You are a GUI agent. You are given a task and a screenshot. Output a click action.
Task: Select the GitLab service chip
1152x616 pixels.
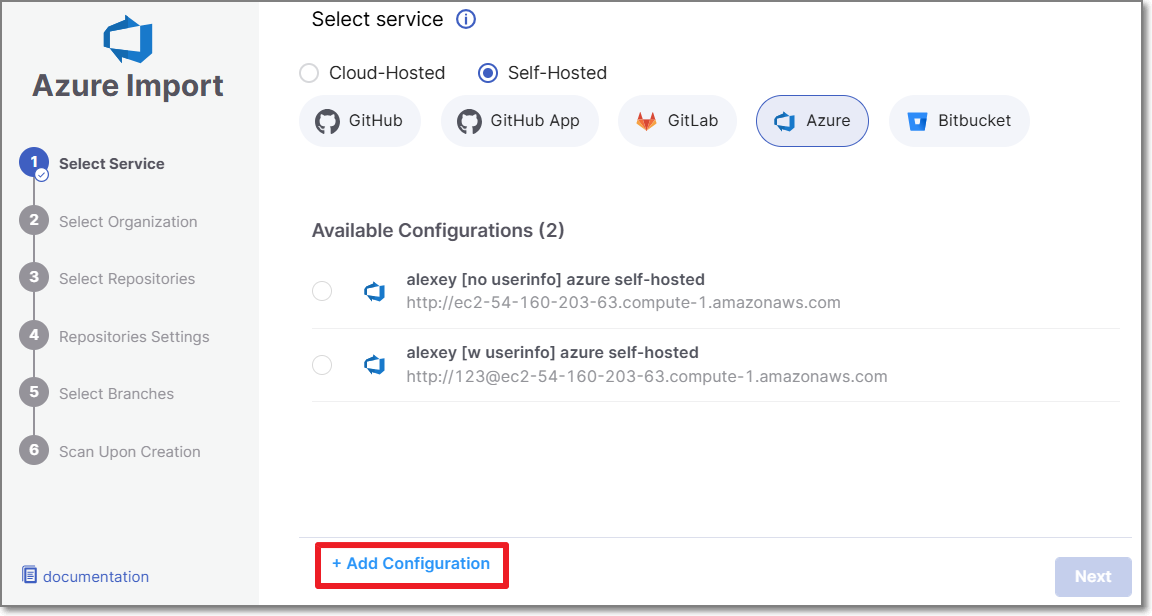pos(677,121)
